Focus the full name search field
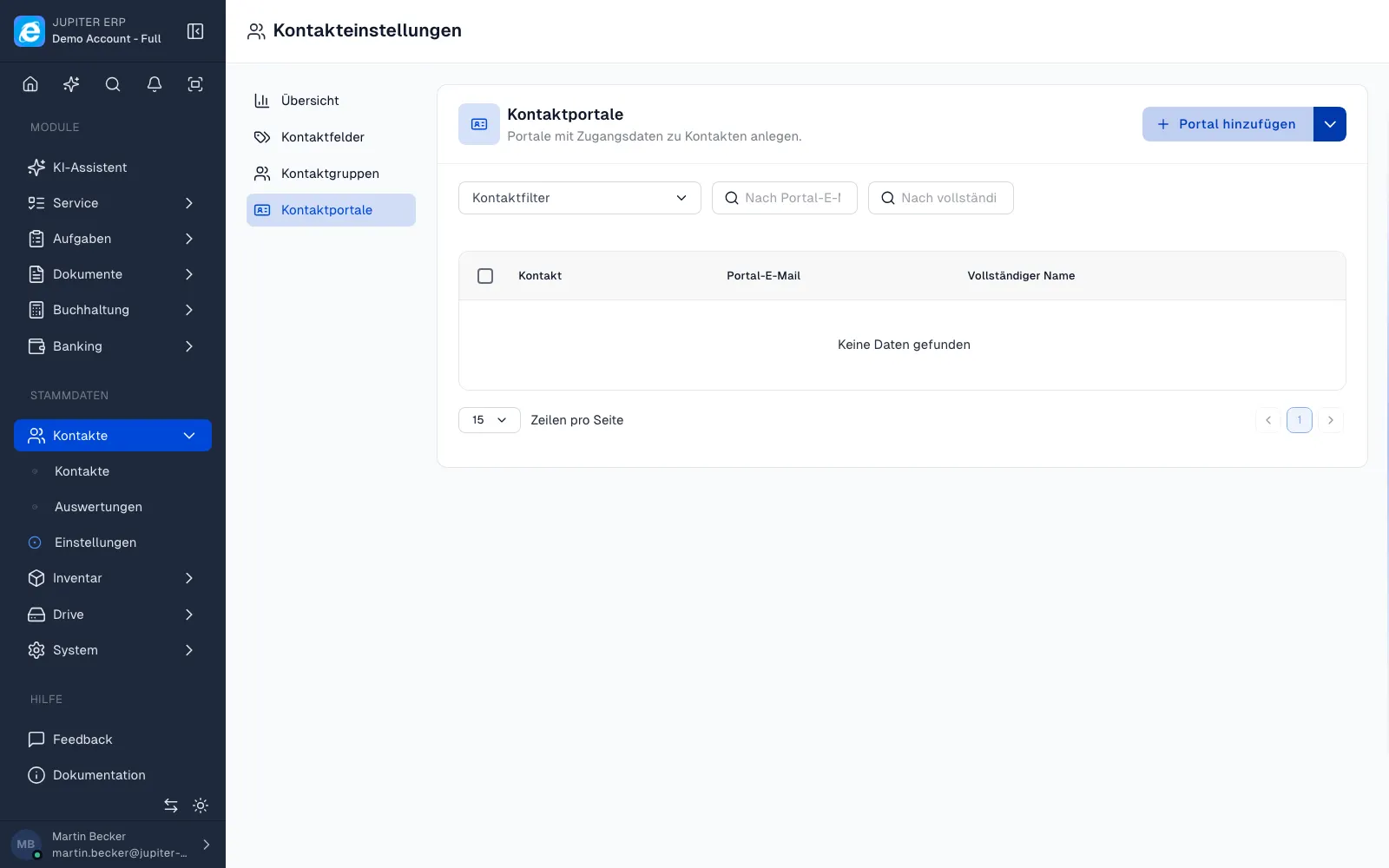This screenshot has height=868, width=1389. tap(941, 198)
